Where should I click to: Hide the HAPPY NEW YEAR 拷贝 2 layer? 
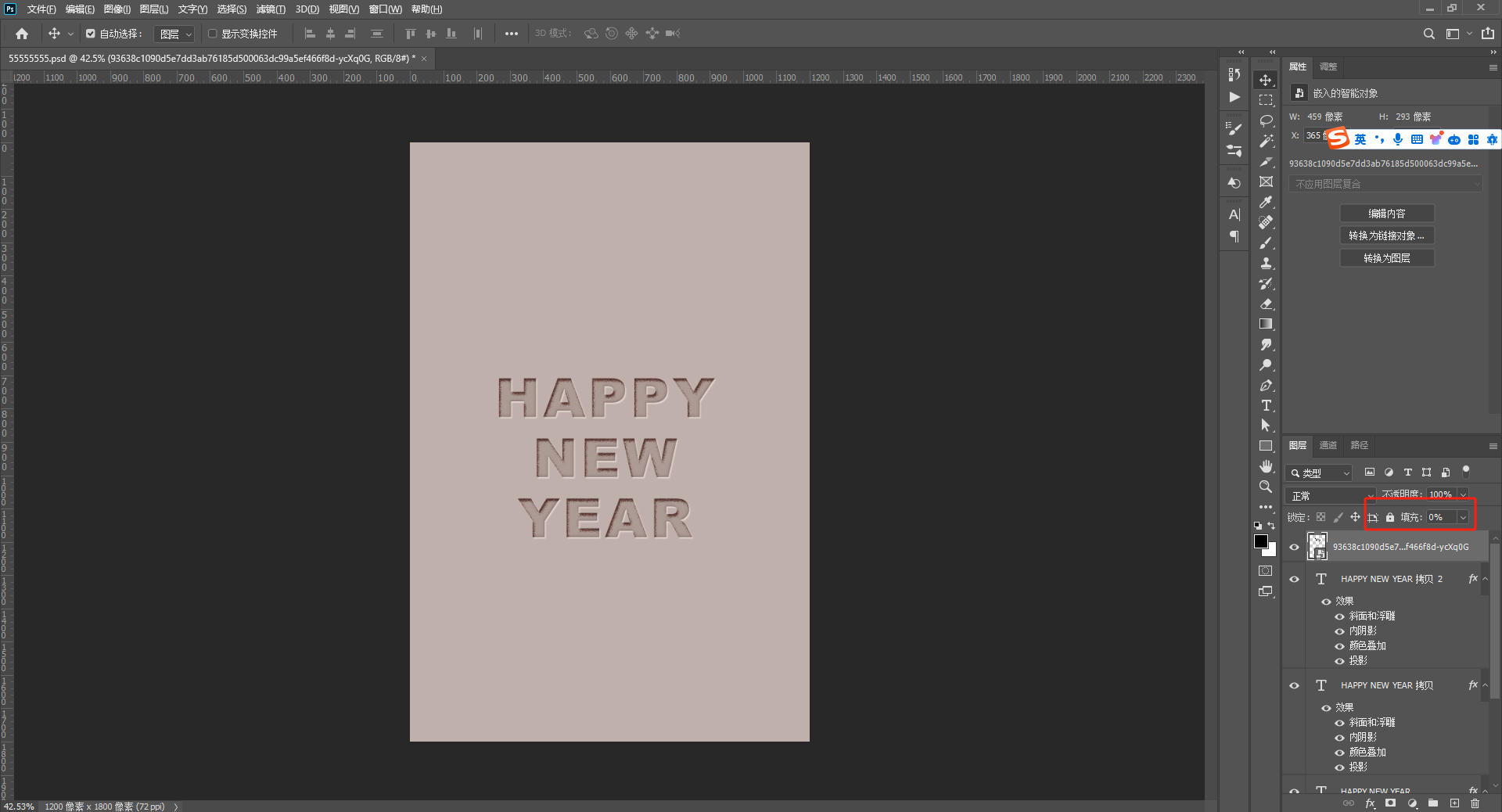point(1294,579)
